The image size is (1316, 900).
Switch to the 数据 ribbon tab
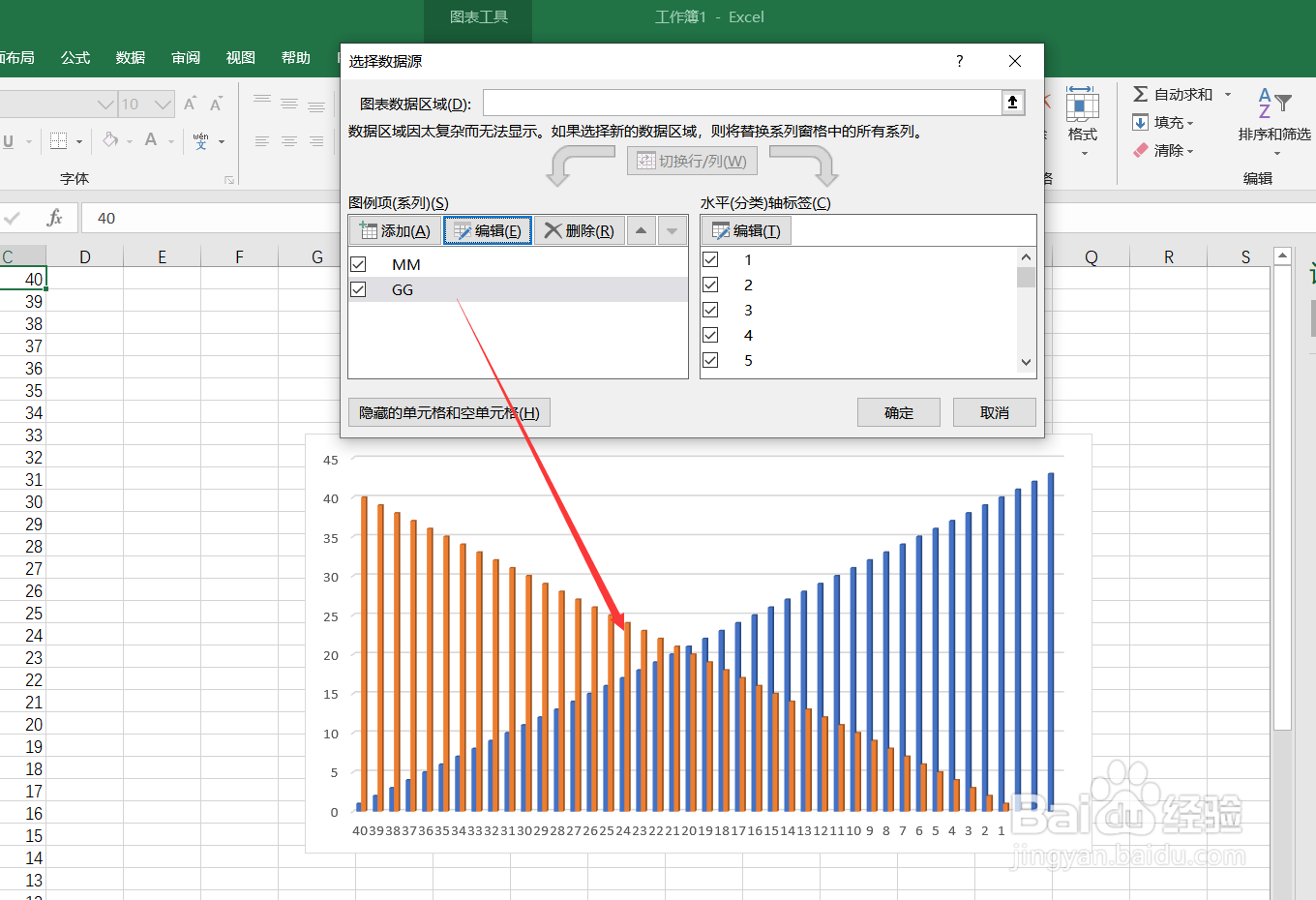[x=130, y=57]
